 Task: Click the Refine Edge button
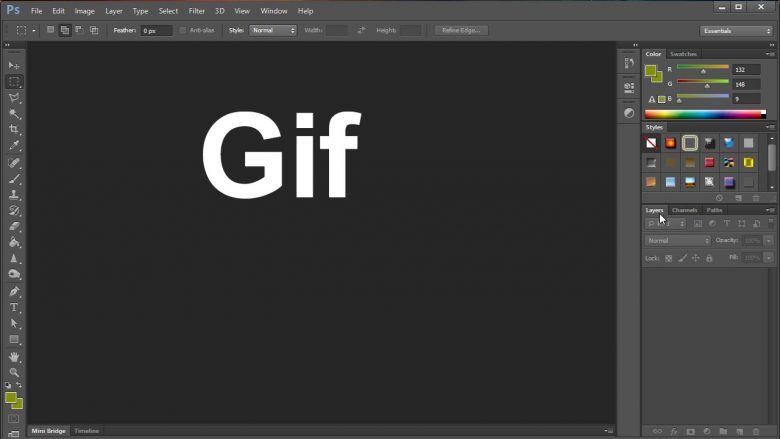click(x=461, y=31)
